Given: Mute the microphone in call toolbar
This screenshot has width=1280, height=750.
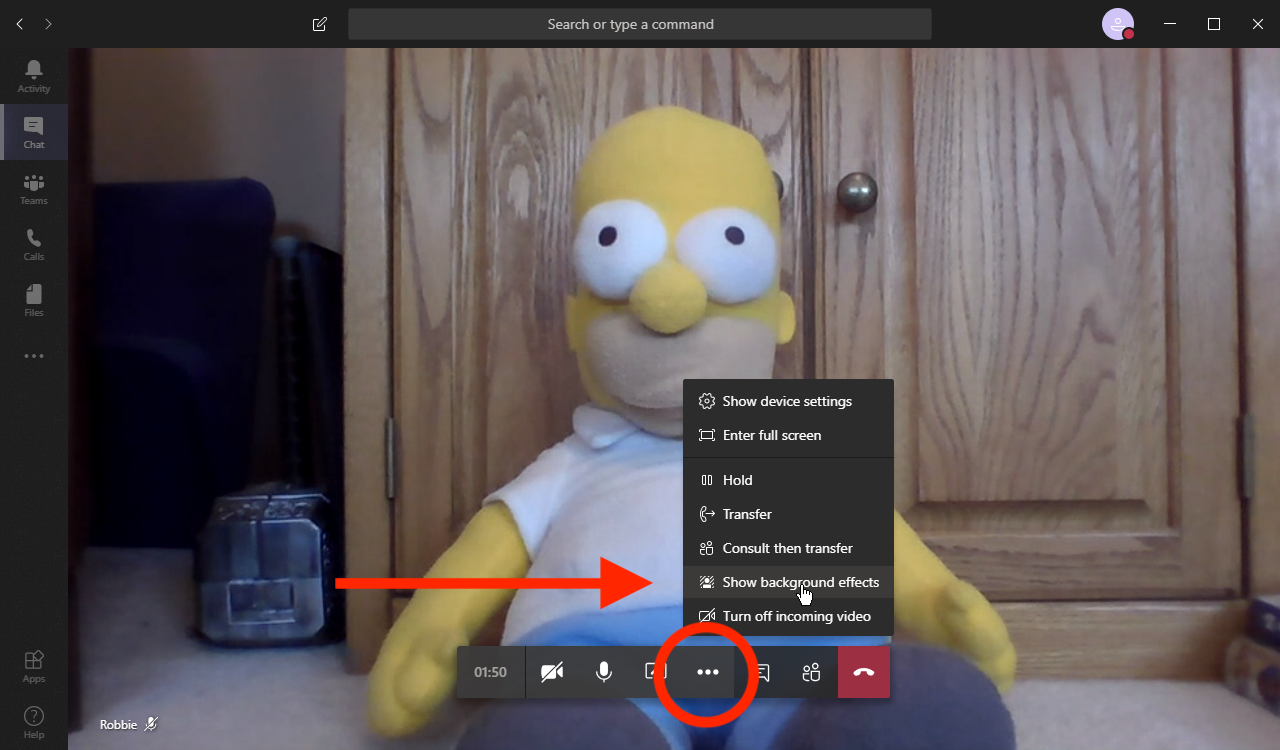Looking at the screenshot, I should click(x=604, y=672).
